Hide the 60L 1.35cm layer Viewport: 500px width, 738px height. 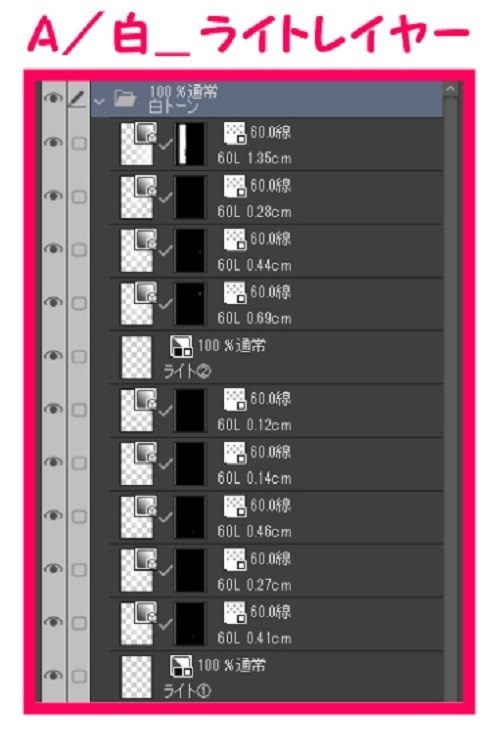click(x=53, y=142)
